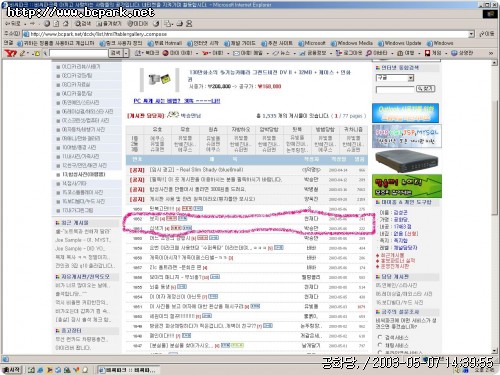The image size is (500, 375).
Task: Open the Yahoo toolbar game (게임) item
Action: click(434, 53)
